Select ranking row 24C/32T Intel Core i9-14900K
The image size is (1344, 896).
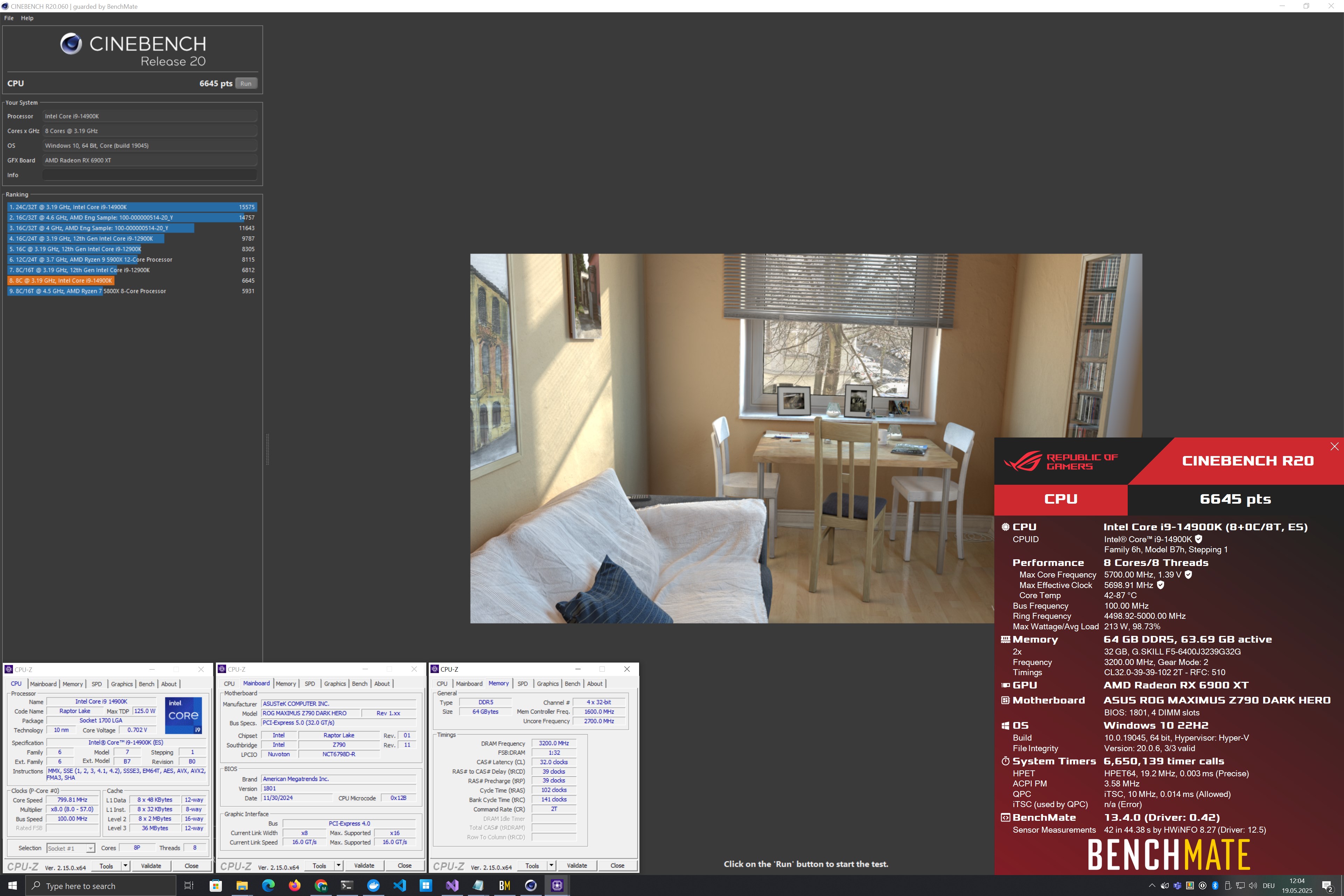tap(132, 207)
